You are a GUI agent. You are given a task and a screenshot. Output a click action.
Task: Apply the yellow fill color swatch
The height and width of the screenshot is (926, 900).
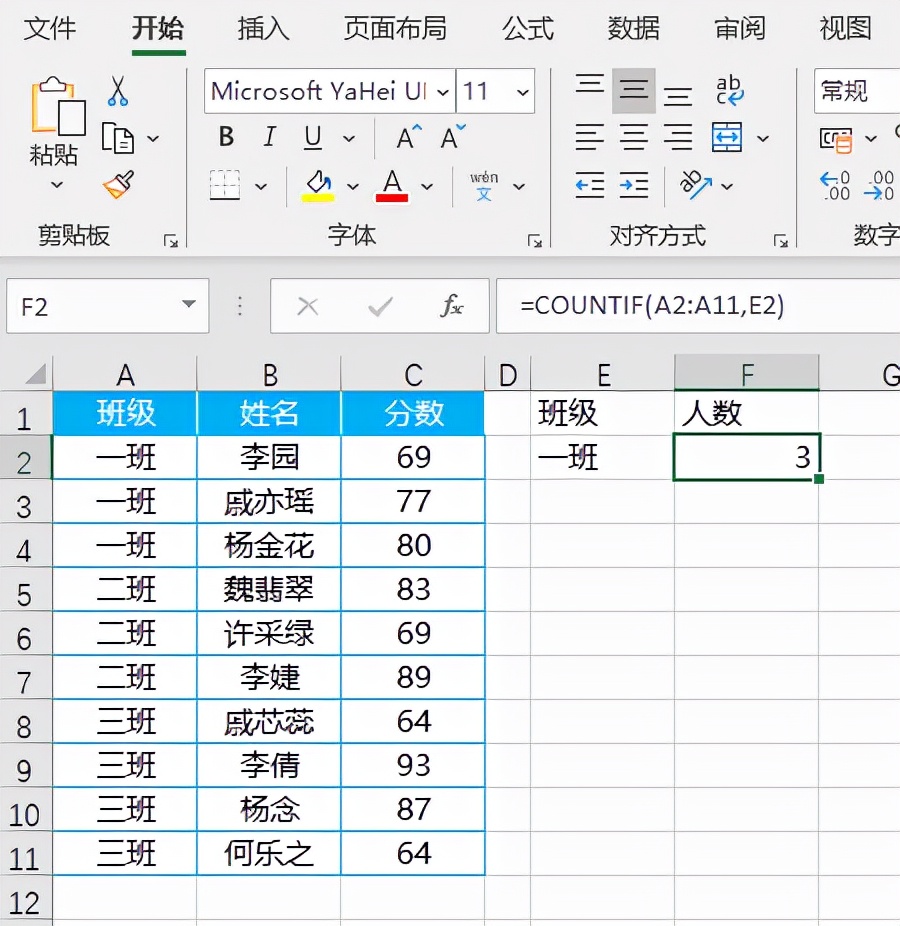[x=318, y=186]
